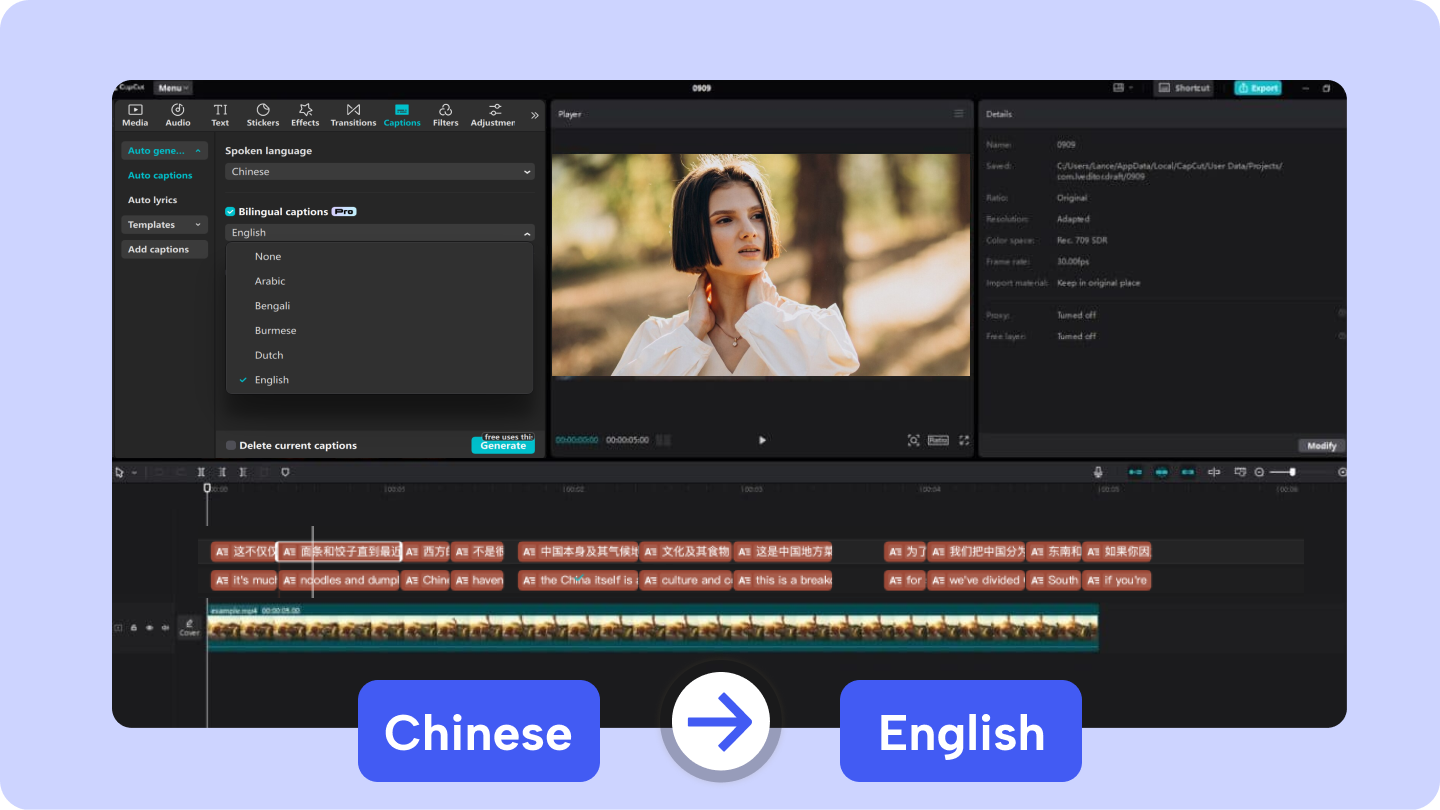Open the Effects tab
This screenshot has height=810, width=1440.
point(305,115)
